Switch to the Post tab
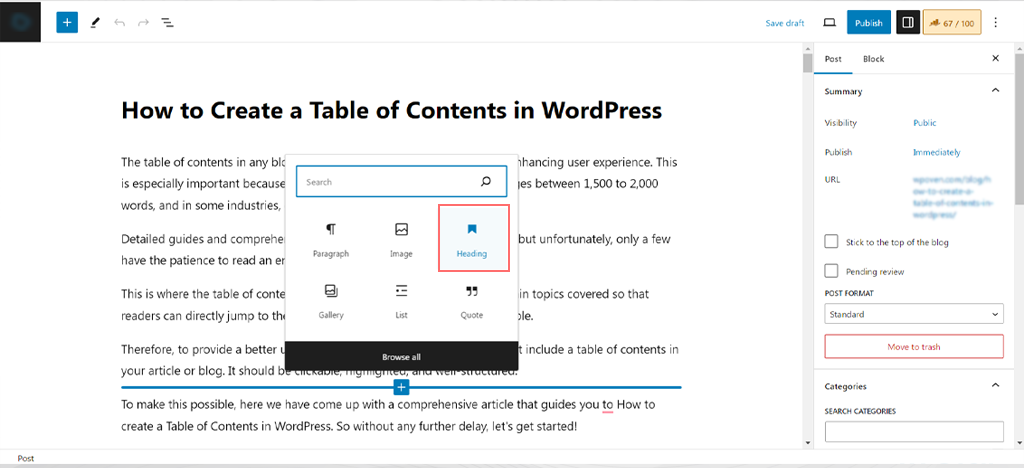Viewport: 1024px width, 468px height. pyautogui.click(x=833, y=59)
